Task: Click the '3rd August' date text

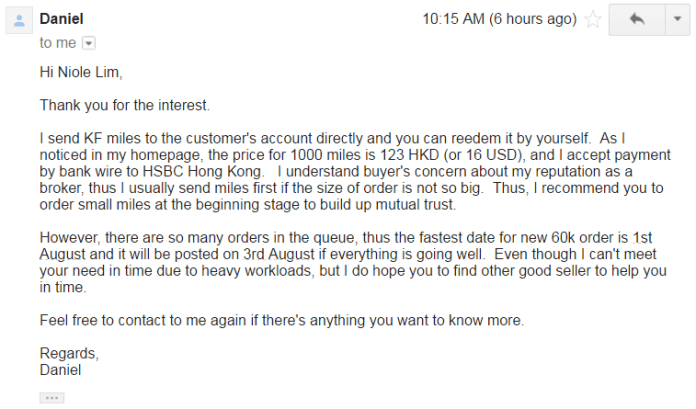Action: click(x=279, y=254)
